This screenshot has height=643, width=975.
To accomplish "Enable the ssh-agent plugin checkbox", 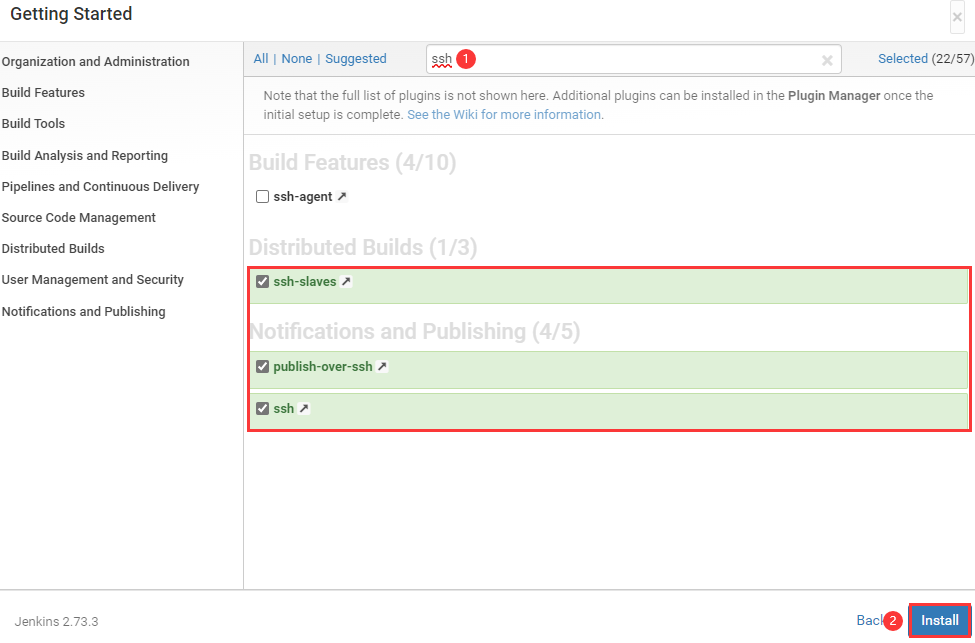I will click(x=263, y=197).
